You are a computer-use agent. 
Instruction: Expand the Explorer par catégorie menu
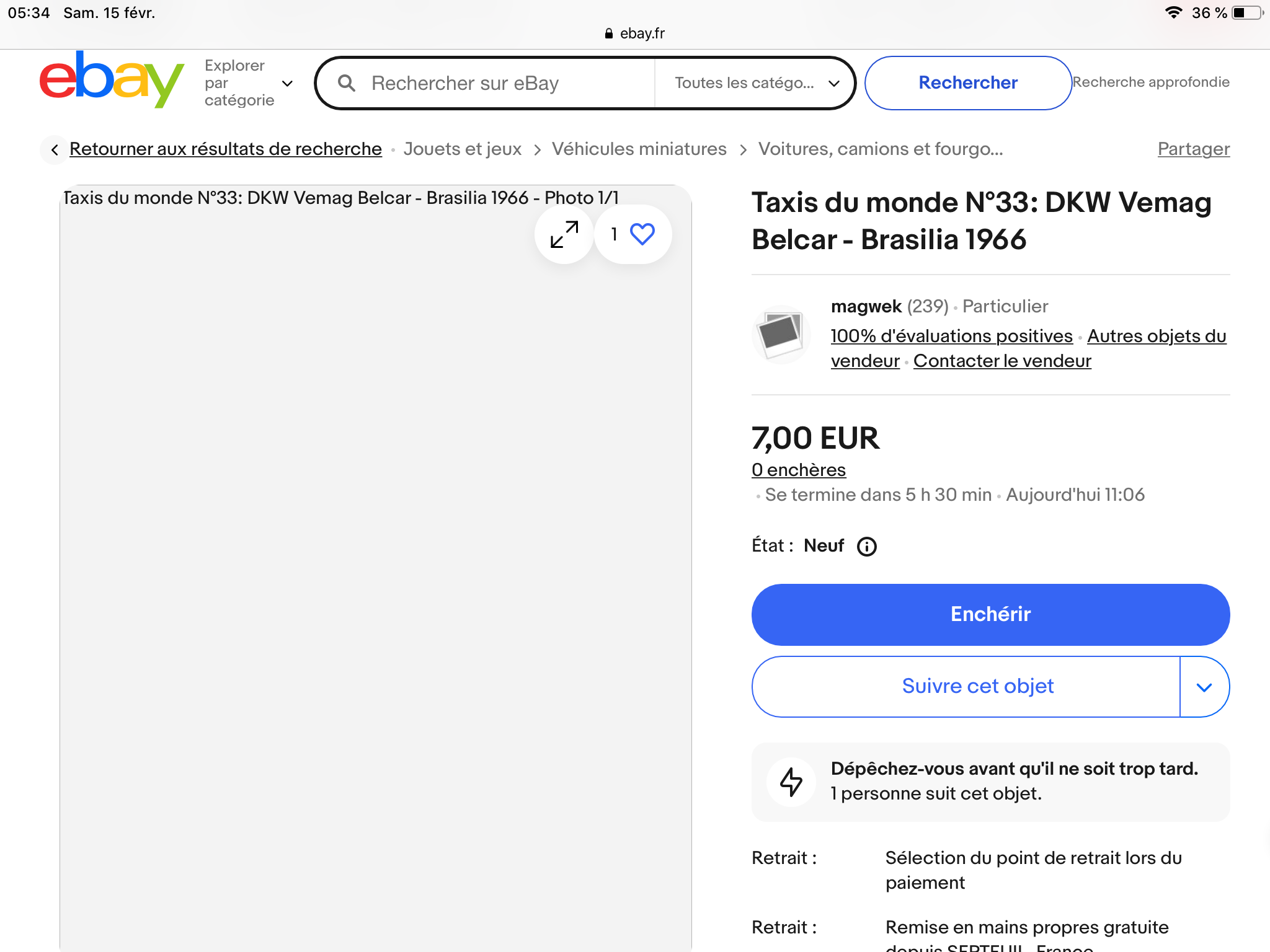coord(248,83)
